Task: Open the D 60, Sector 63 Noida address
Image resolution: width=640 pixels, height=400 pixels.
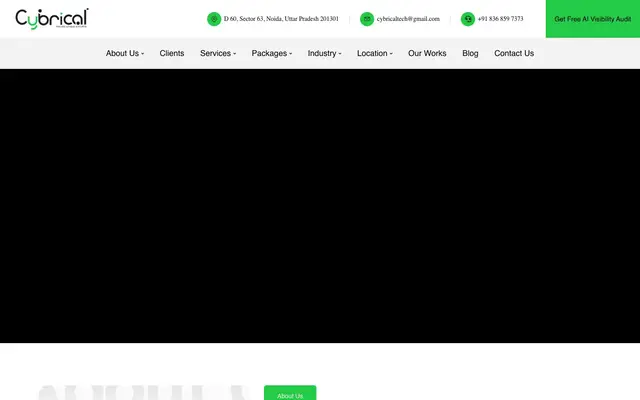Action: tap(281, 19)
